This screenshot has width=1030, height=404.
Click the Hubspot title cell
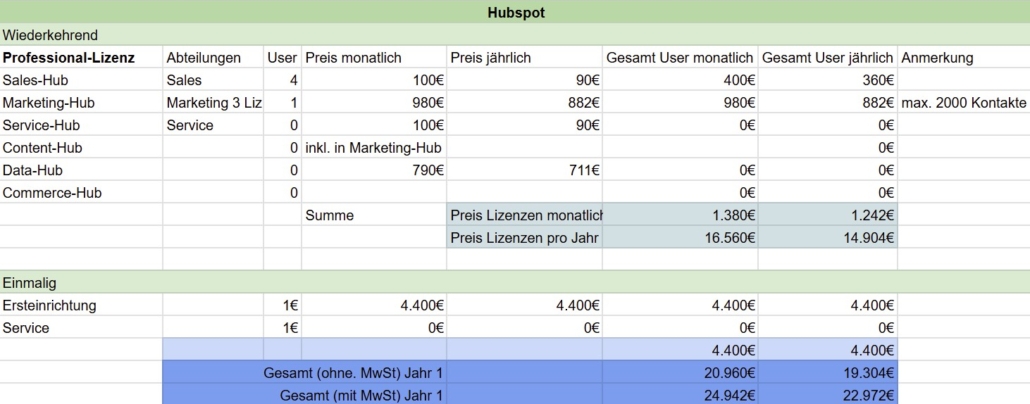click(x=515, y=12)
